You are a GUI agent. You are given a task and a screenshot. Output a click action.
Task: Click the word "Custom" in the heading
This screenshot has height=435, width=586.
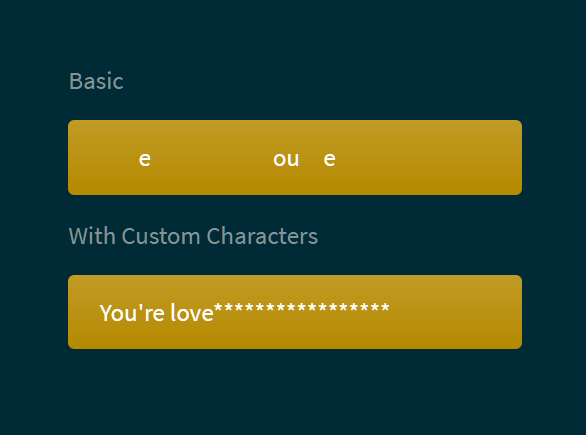(x=161, y=236)
